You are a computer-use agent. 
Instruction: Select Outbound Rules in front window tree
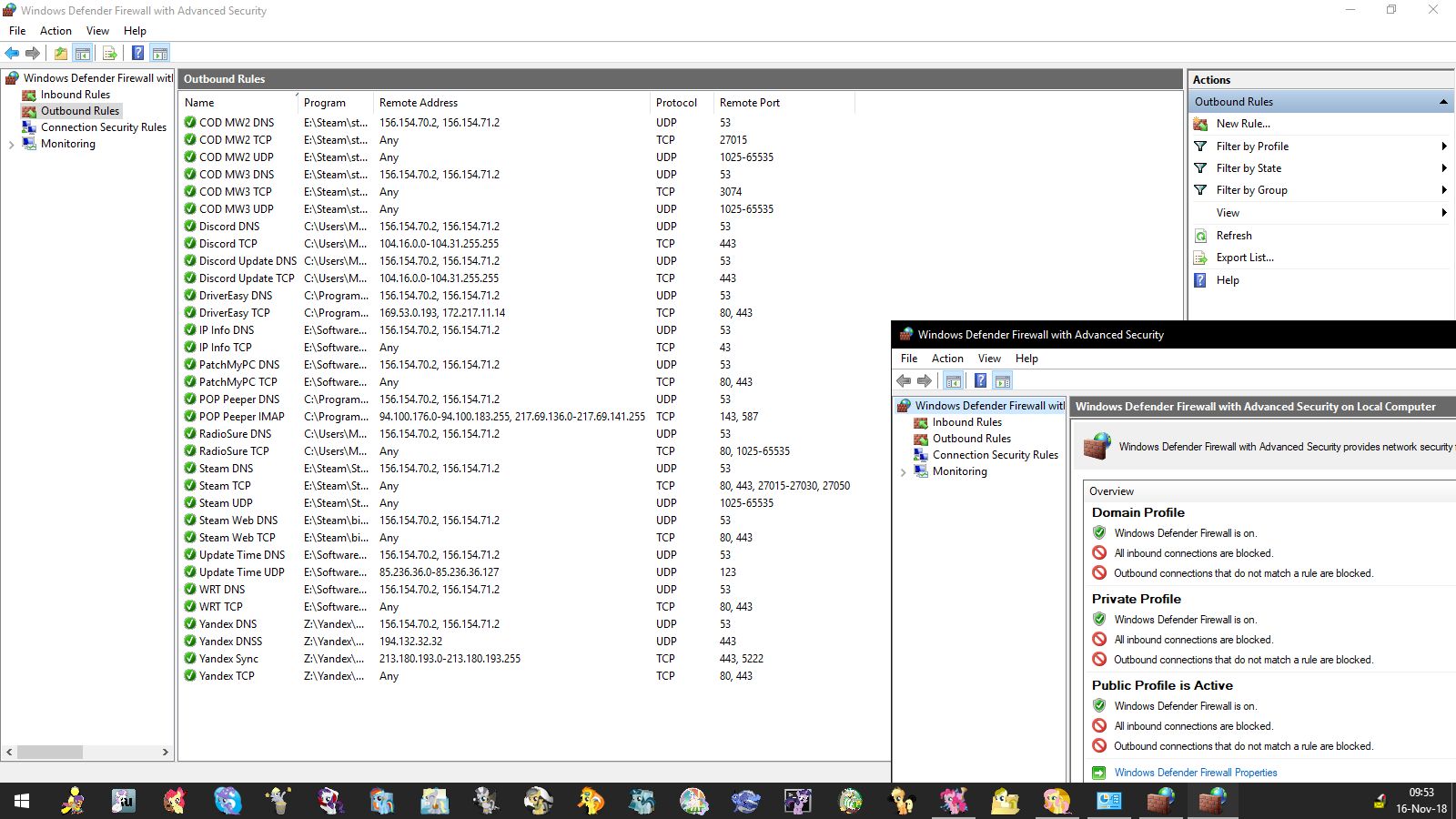point(972,439)
